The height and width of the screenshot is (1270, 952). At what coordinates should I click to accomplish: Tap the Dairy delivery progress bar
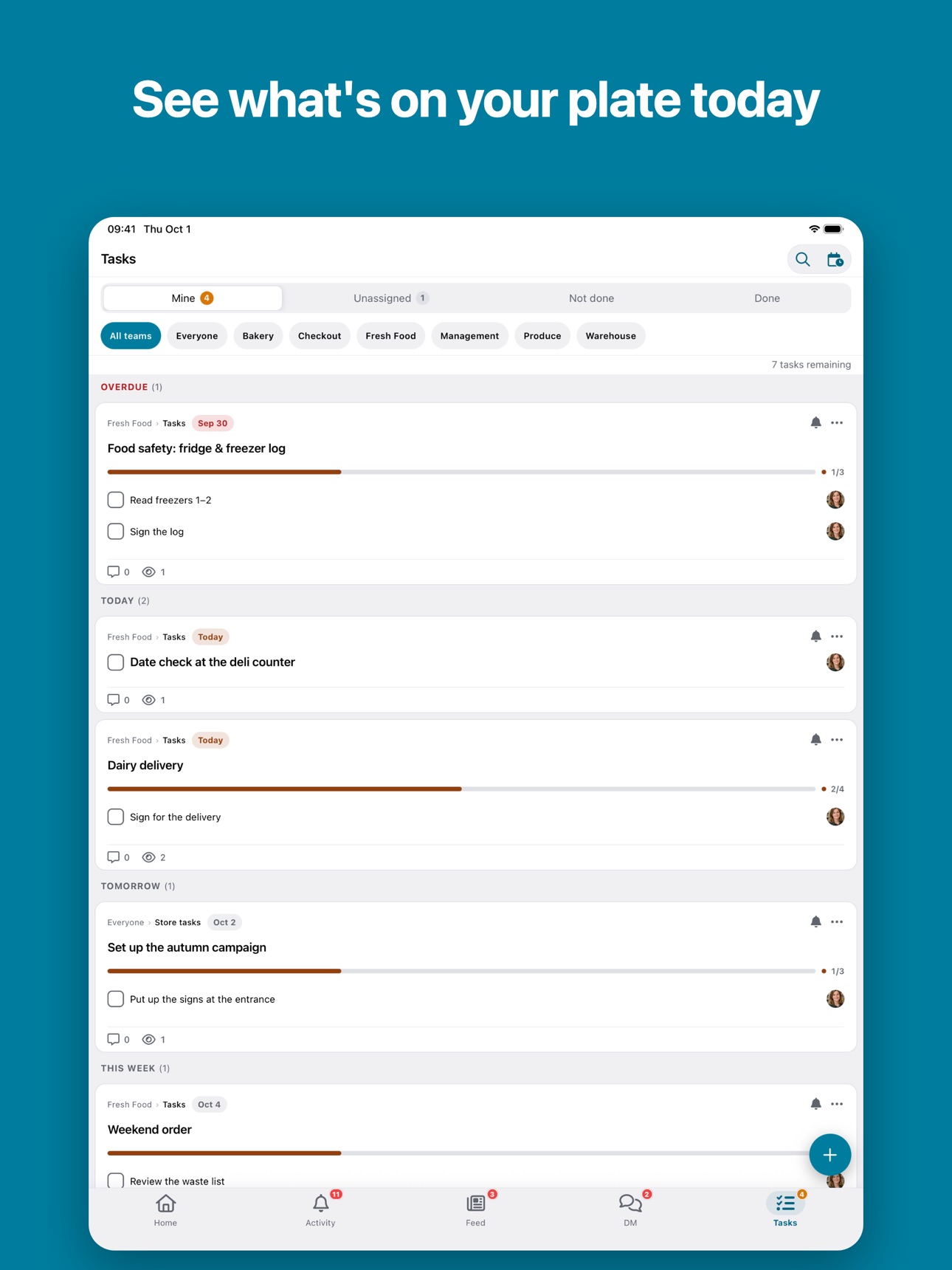461,789
